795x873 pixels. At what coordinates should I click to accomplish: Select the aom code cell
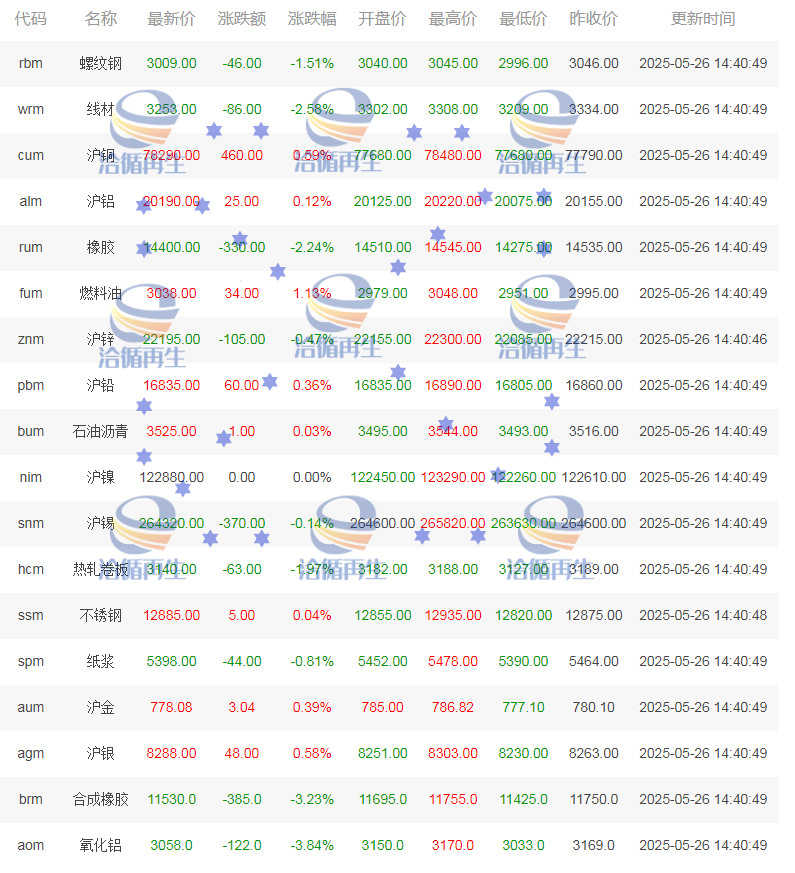(31, 846)
